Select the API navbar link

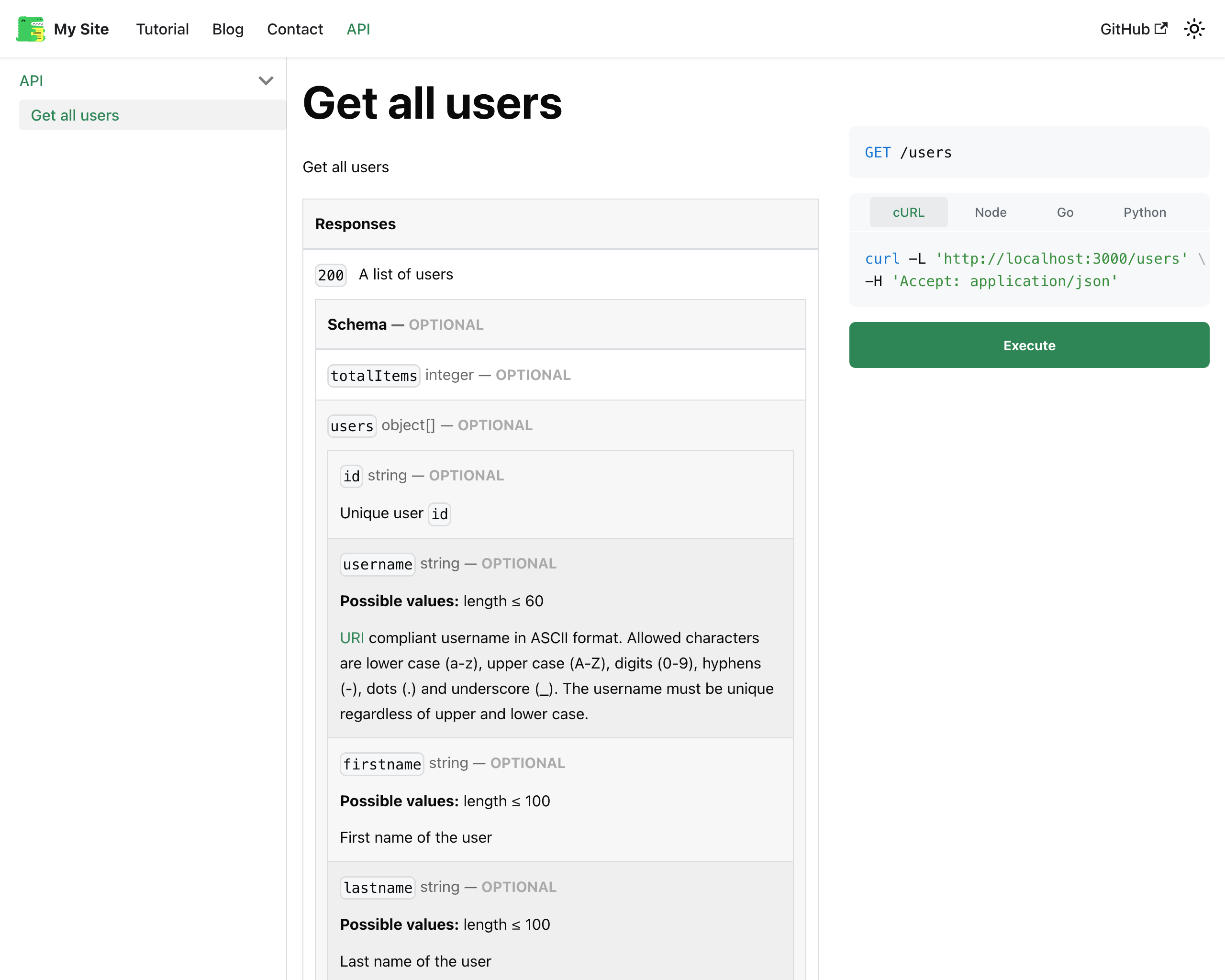tap(358, 29)
